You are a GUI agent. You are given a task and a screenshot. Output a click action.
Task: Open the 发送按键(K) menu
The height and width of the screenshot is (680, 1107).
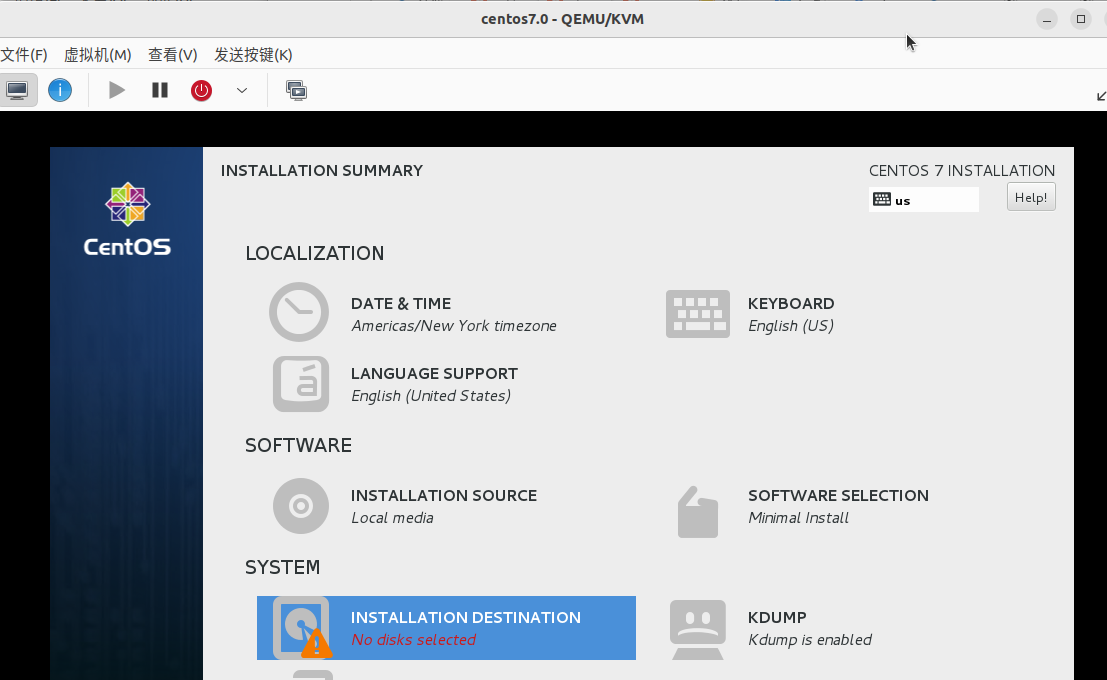tap(253, 55)
